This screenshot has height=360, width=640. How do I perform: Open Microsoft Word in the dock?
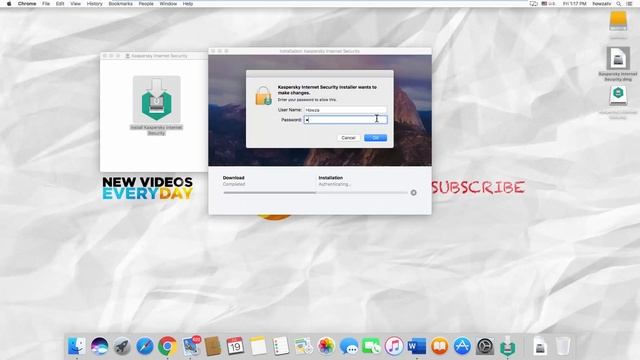pos(416,346)
